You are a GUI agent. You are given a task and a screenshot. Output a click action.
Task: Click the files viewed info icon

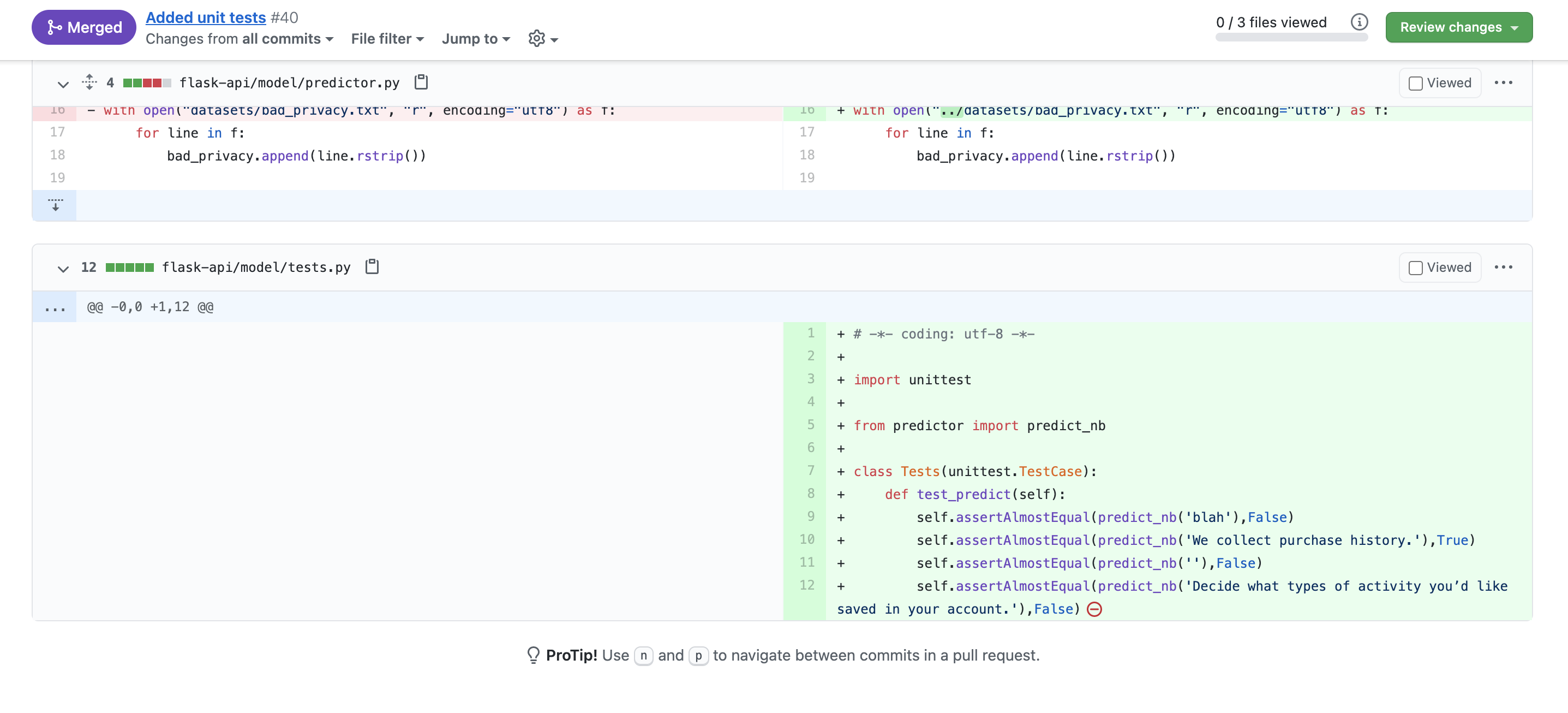[1359, 22]
